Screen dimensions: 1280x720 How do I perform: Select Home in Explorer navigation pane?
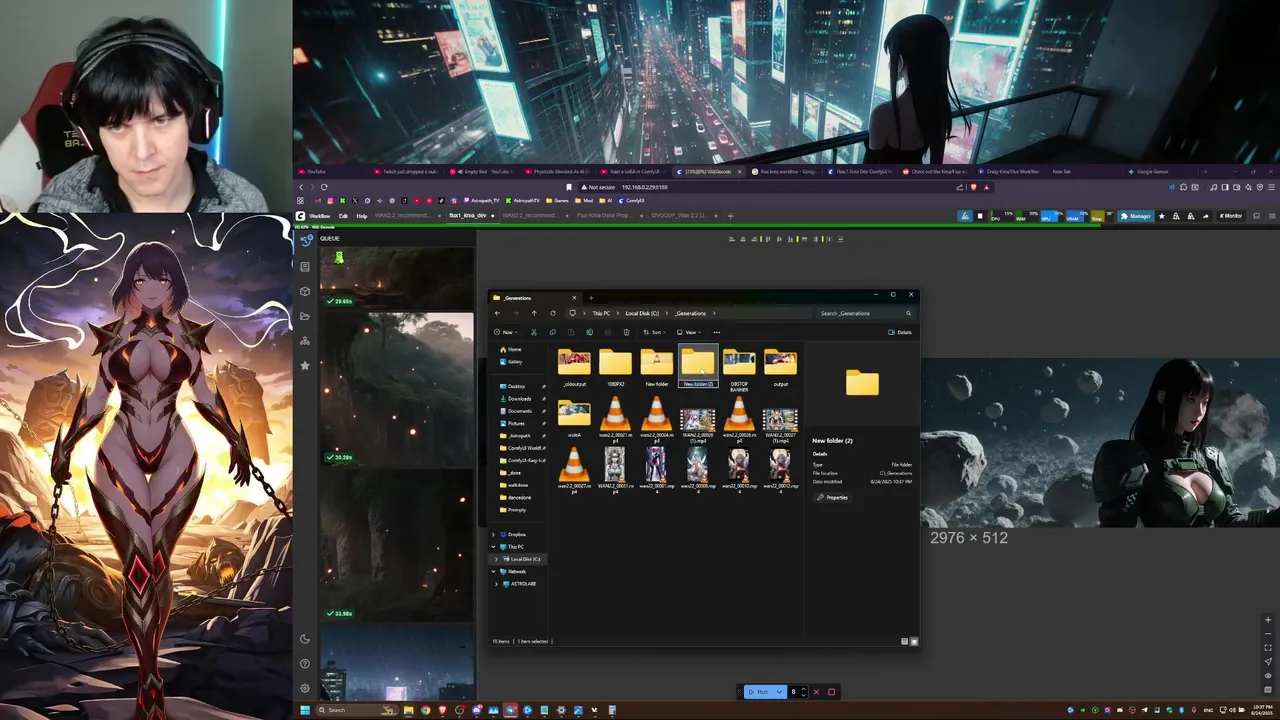(511, 349)
